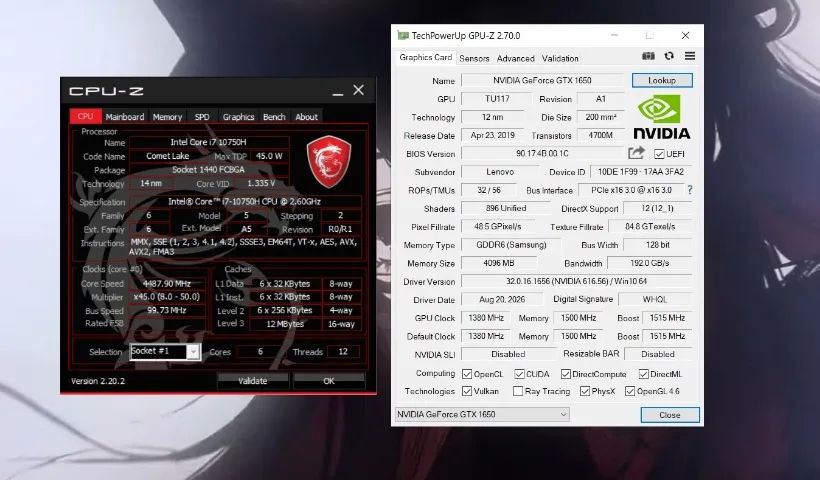Open the GPU selection dropdown in GPU-Z

tap(482, 414)
